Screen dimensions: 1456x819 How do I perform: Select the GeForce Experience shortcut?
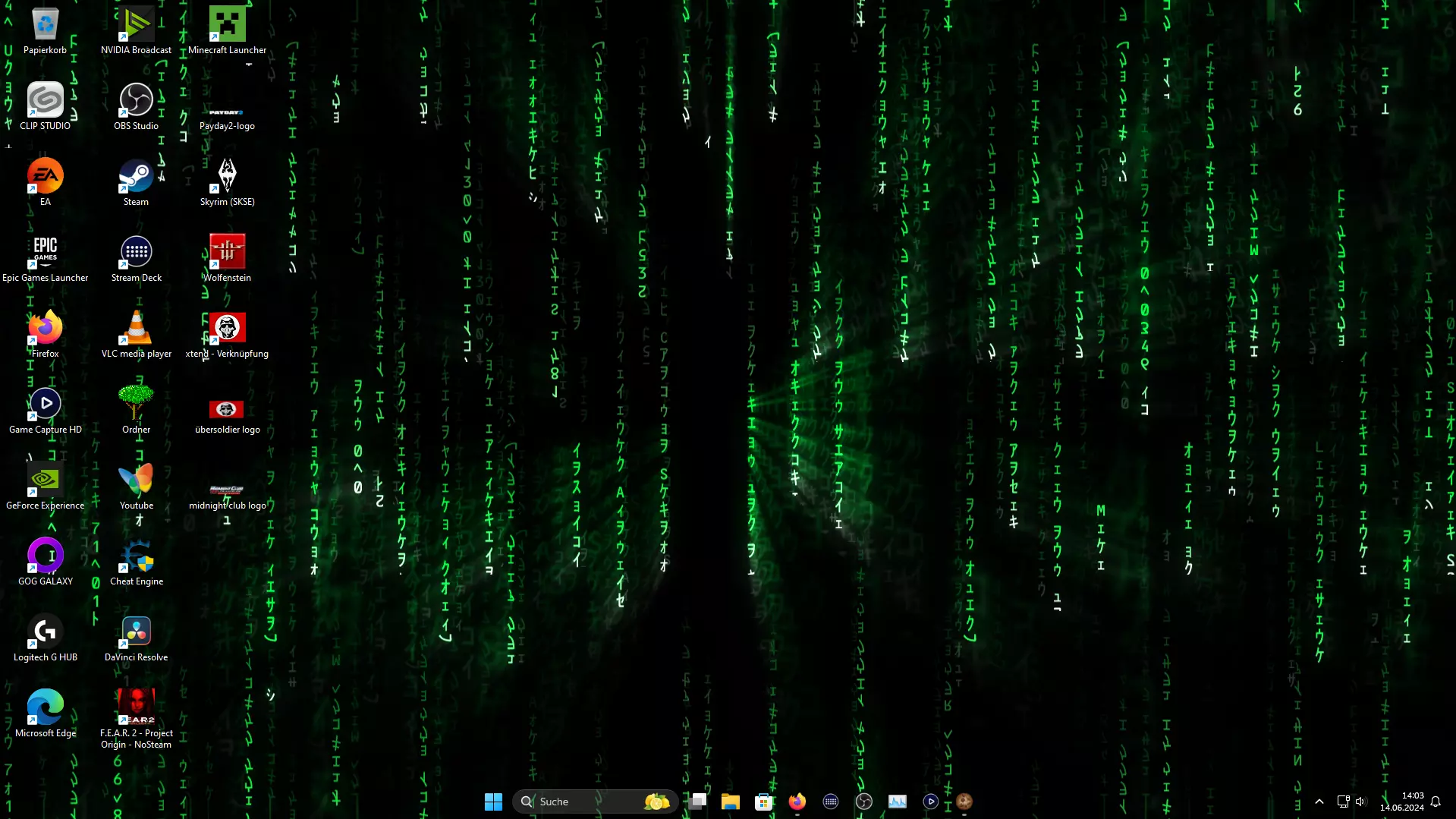click(45, 487)
